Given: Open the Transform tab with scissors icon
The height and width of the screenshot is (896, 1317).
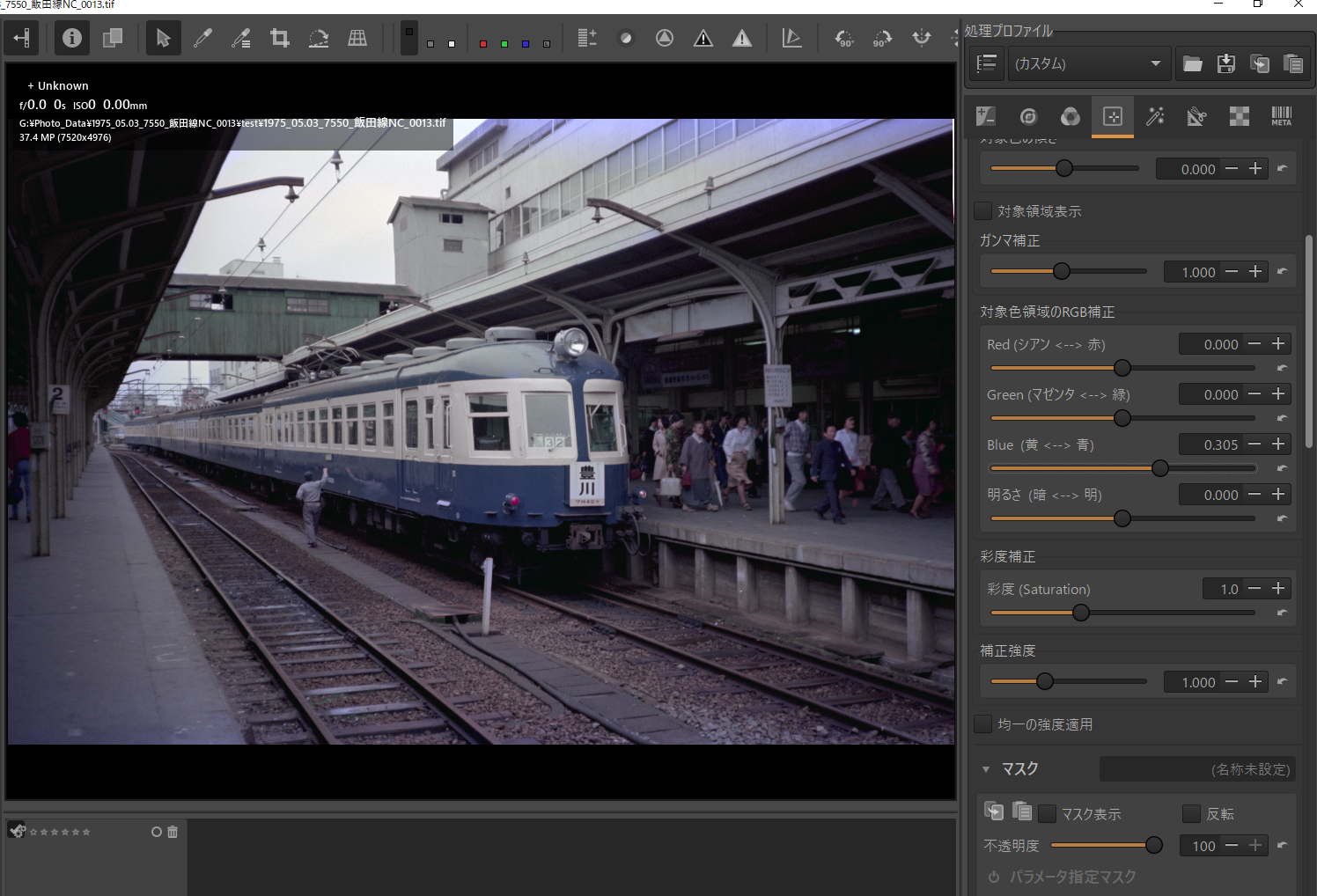Looking at the screenshot, I should coord(1196,116).
